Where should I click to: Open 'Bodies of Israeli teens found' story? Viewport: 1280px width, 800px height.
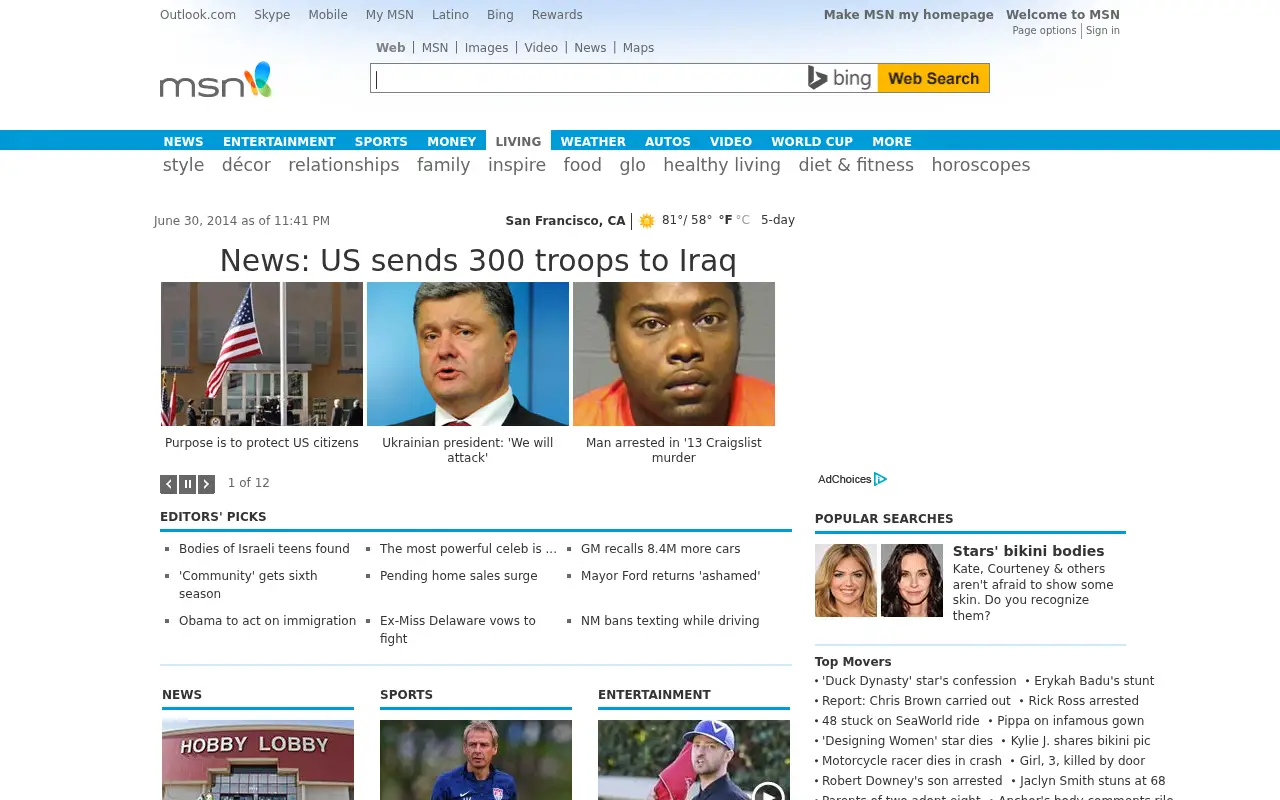tap(264, 549)
